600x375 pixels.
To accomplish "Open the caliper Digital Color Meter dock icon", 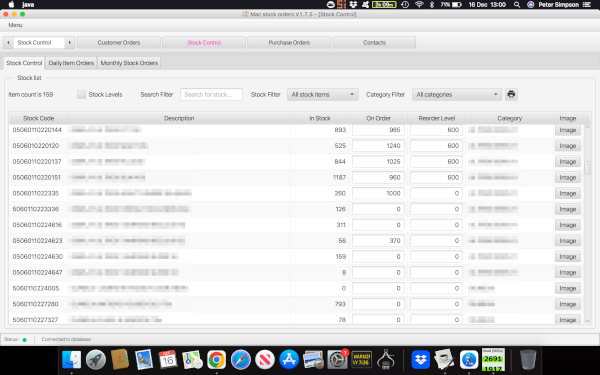I will pyautogui.click(x=385, y=360).
